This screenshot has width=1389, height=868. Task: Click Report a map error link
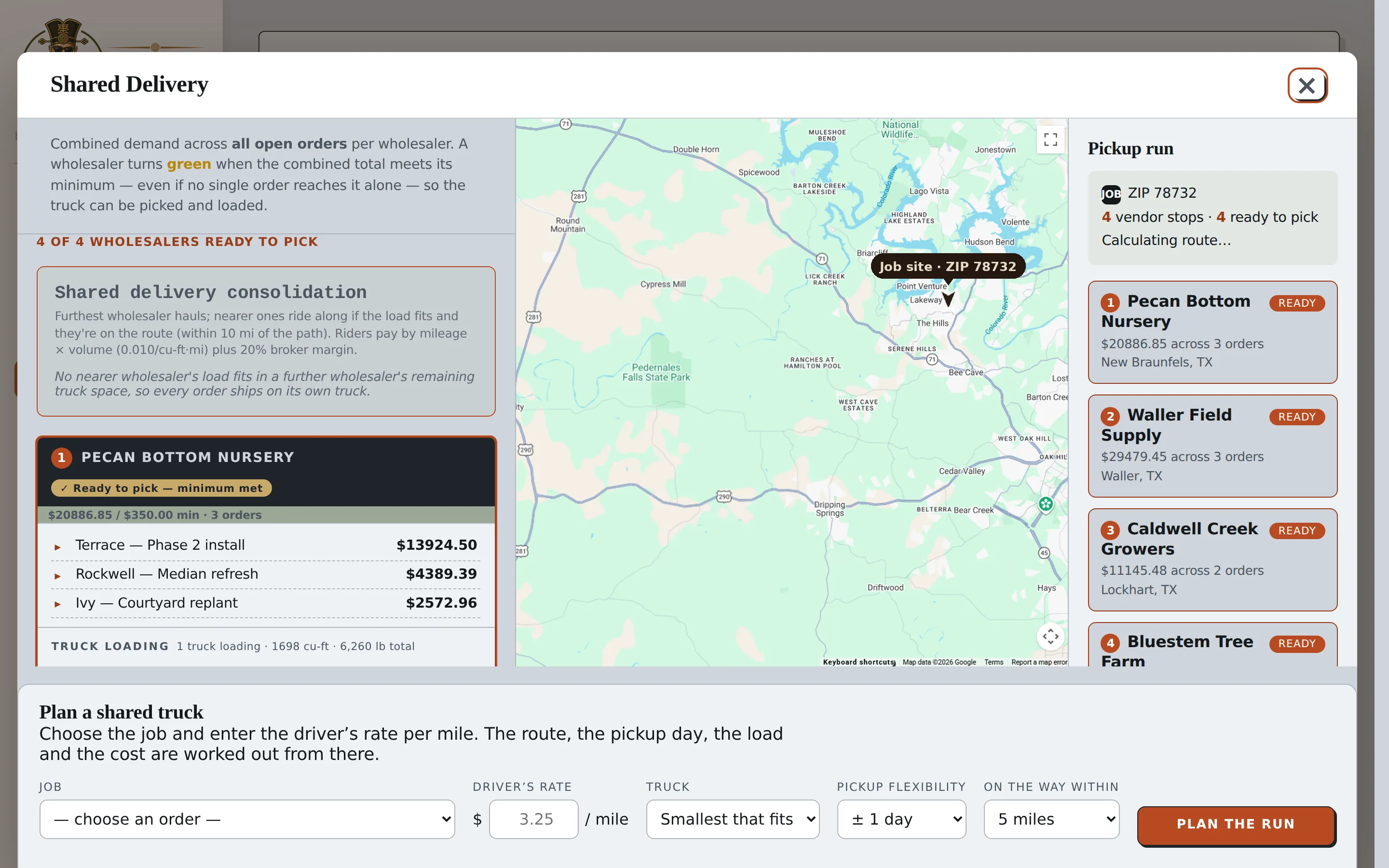tap(1039, 662)
